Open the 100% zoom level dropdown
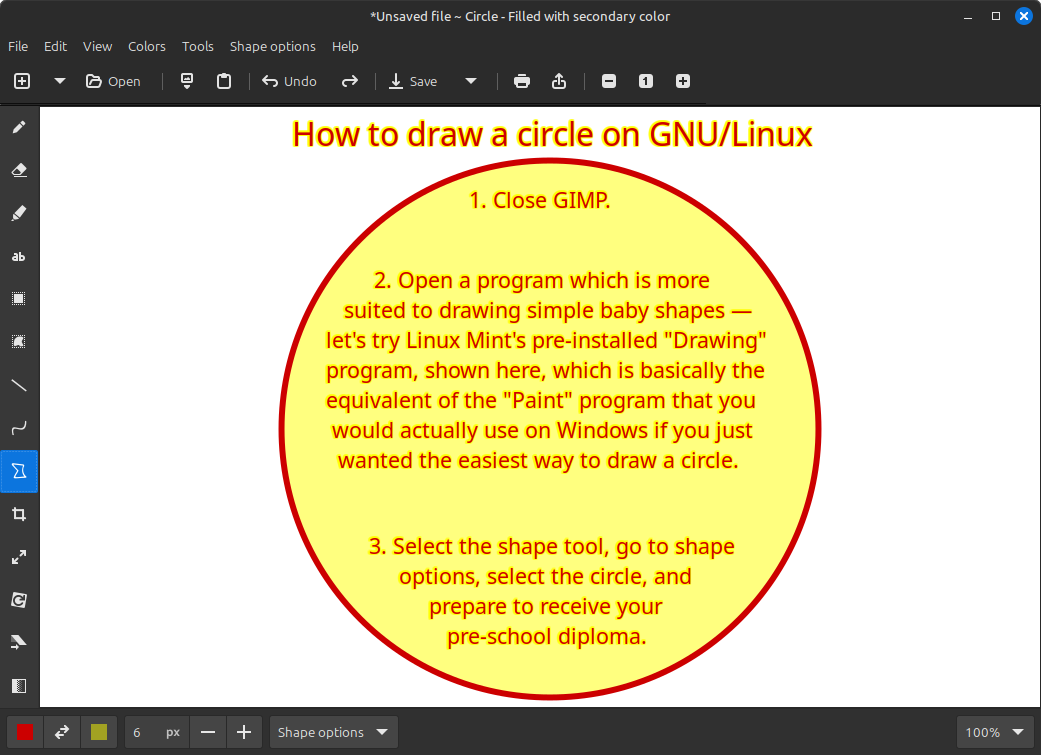Image resolution: width=1041 pixels, height=755 pixels. 995,732
